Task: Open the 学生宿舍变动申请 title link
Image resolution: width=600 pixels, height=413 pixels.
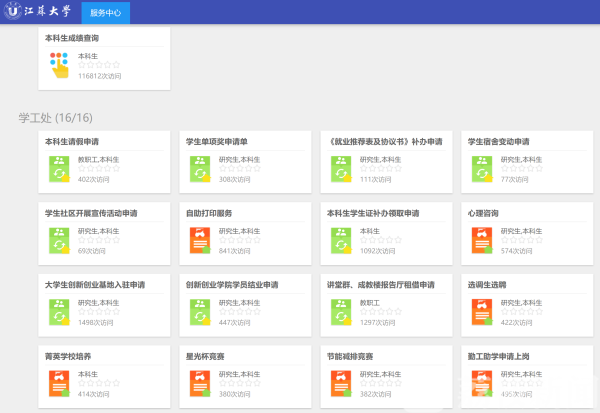Action: point(498,142)
